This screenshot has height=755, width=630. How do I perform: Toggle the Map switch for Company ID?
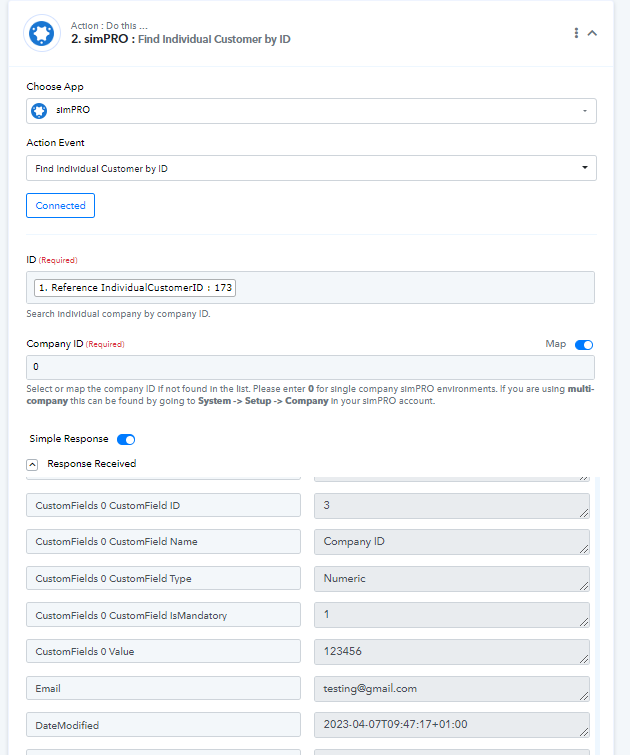coord(584,345)
